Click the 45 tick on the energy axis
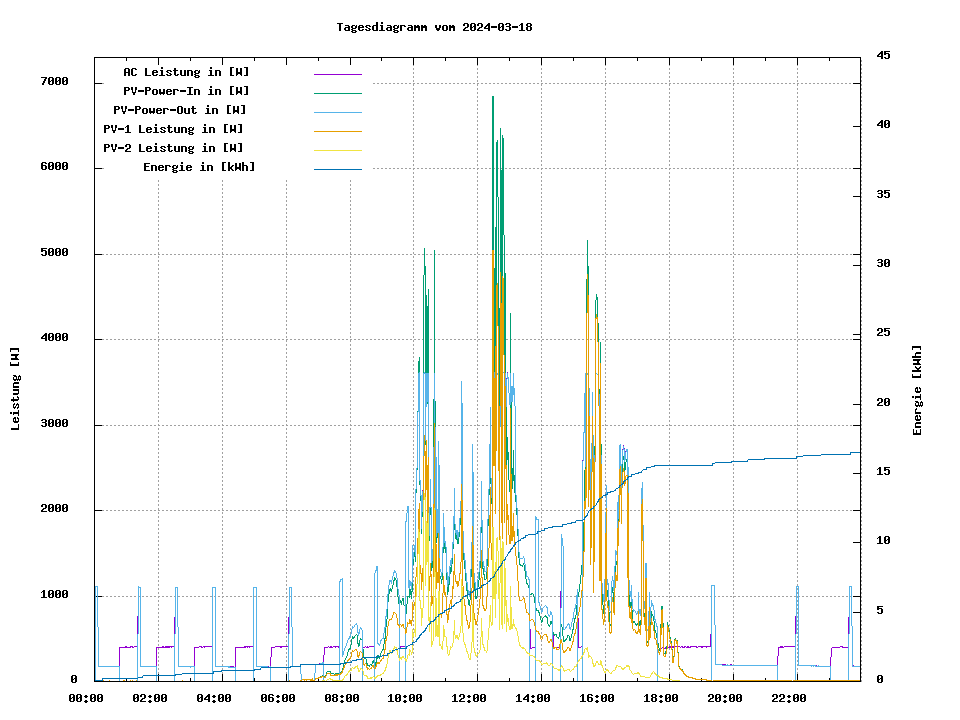The height and width of the screenshot is (720, 960). 883,55
